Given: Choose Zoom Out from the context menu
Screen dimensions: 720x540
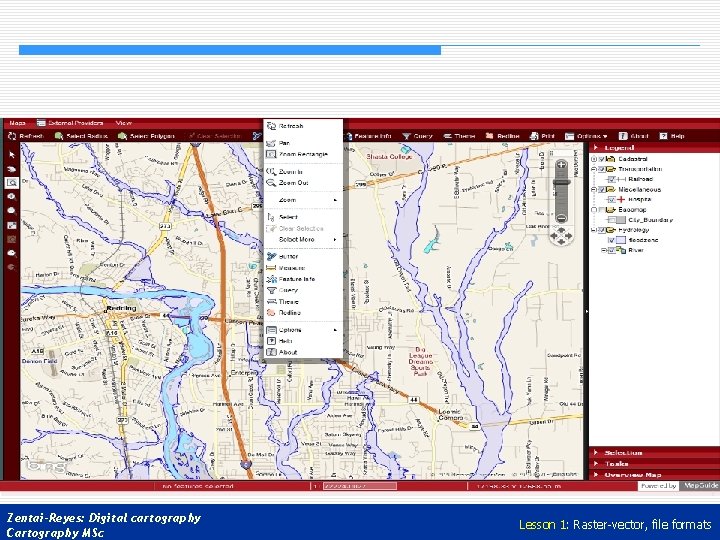Looking at the screenshot, I should [x=304, y=183].
